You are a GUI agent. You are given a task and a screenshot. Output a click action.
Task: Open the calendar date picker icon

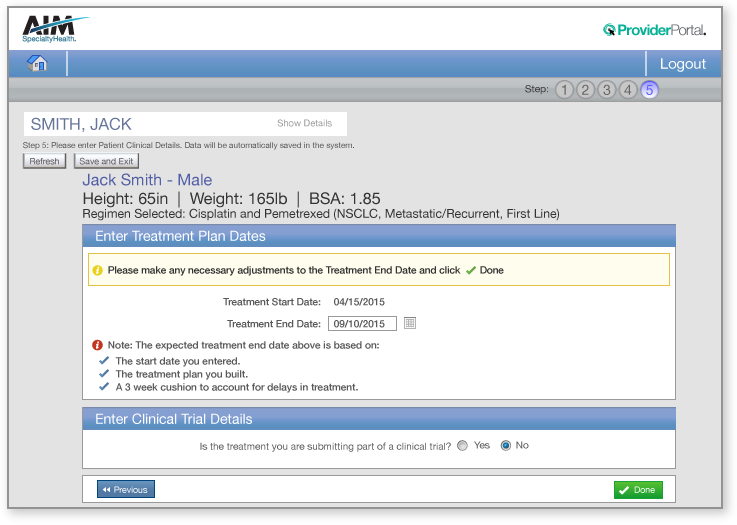[x=410, y=323]
